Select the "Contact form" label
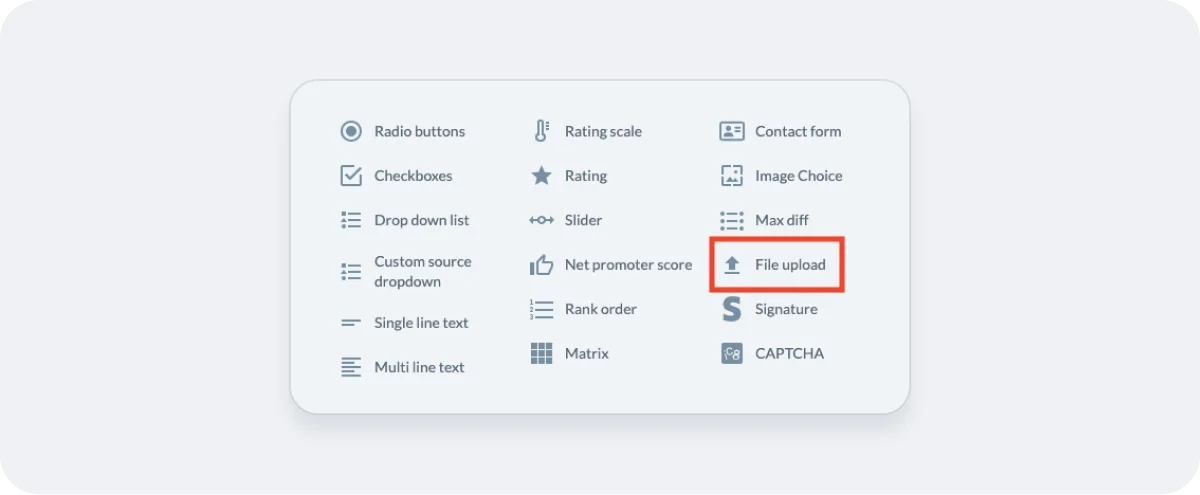The height and width of the screenshot is (495, 1200). pos(798,131)
